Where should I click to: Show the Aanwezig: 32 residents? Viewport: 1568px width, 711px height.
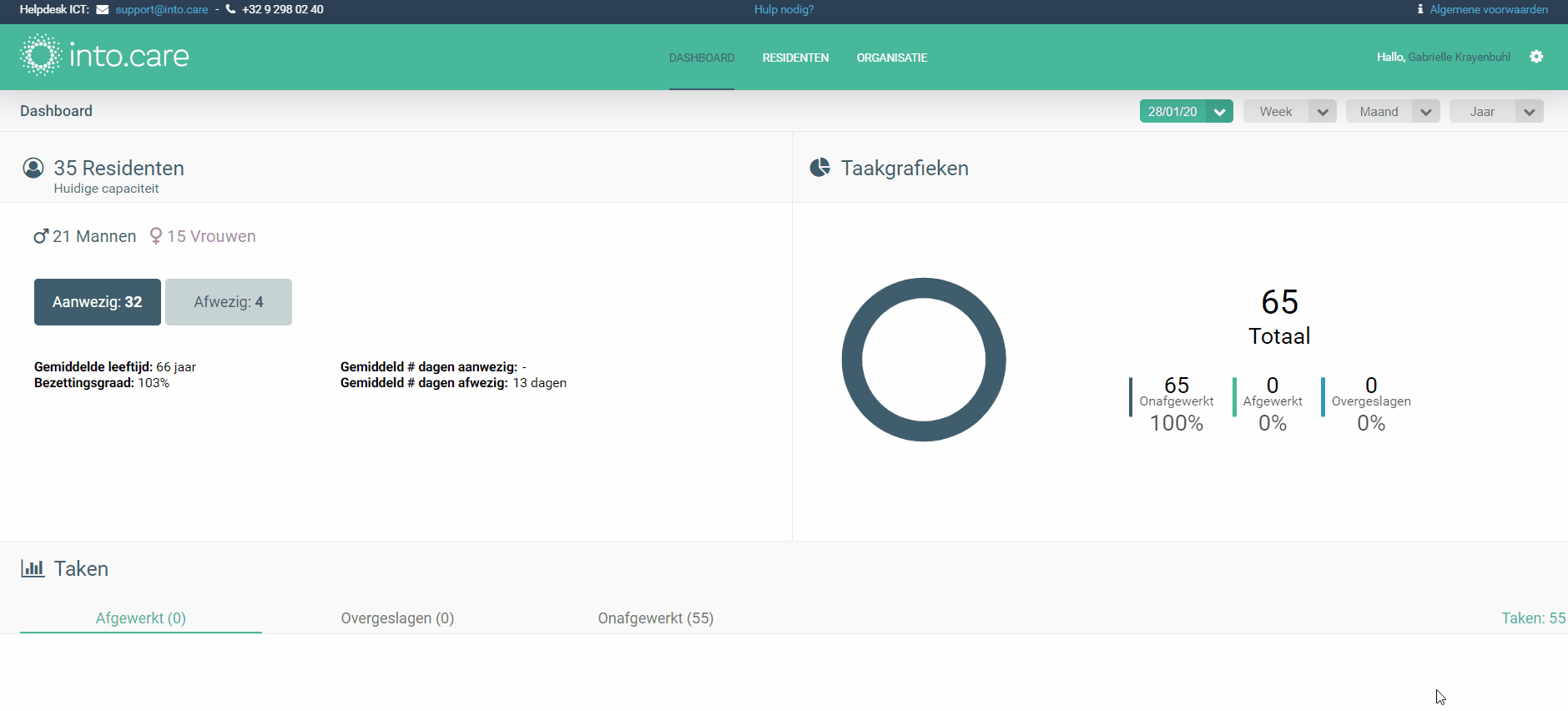point(98,302)
